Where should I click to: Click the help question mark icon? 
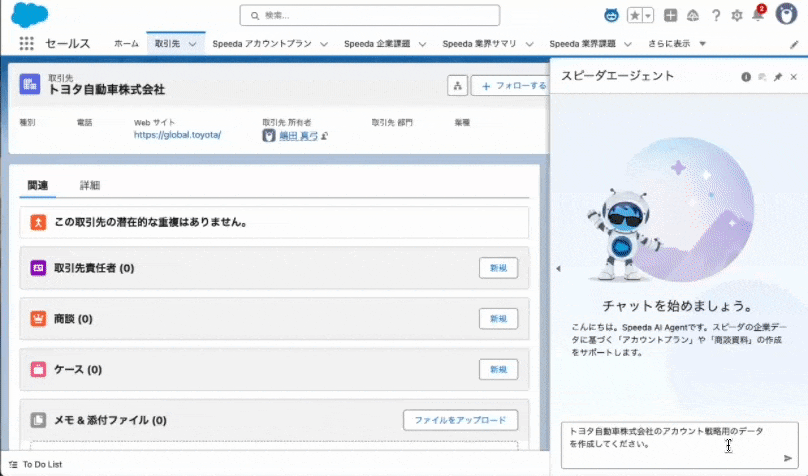pos(716,15)
